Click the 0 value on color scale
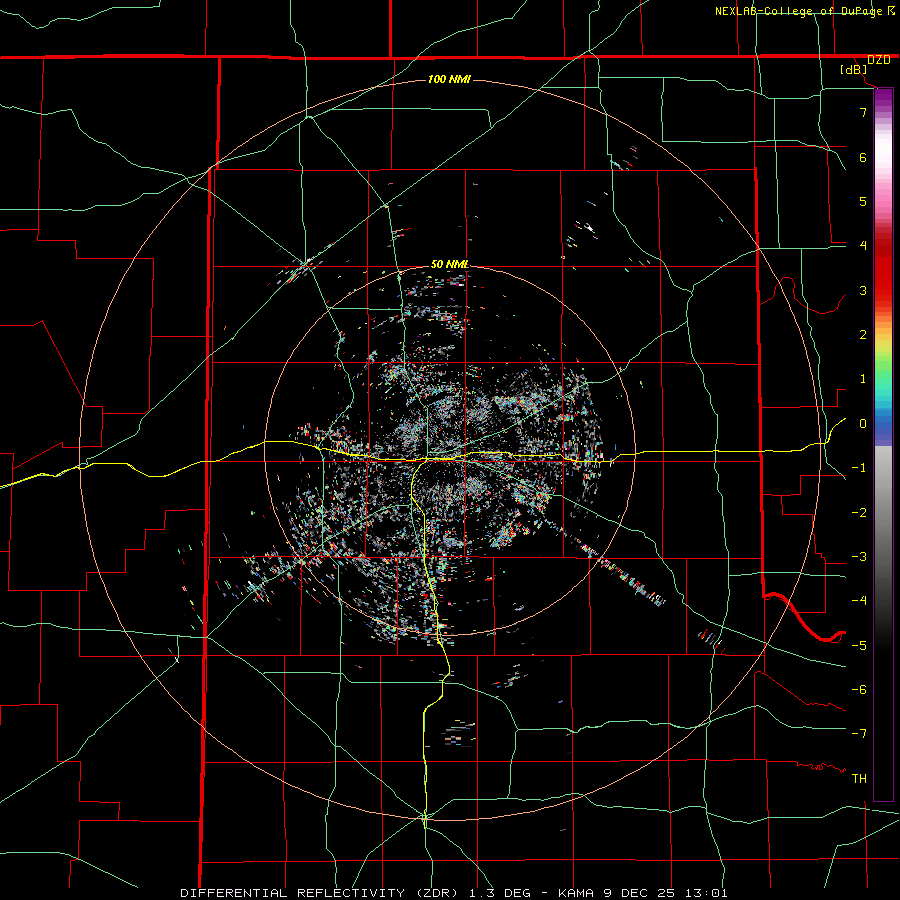Image resolution: width=900 pixels, height=900 pixels. tap(863, 424)
